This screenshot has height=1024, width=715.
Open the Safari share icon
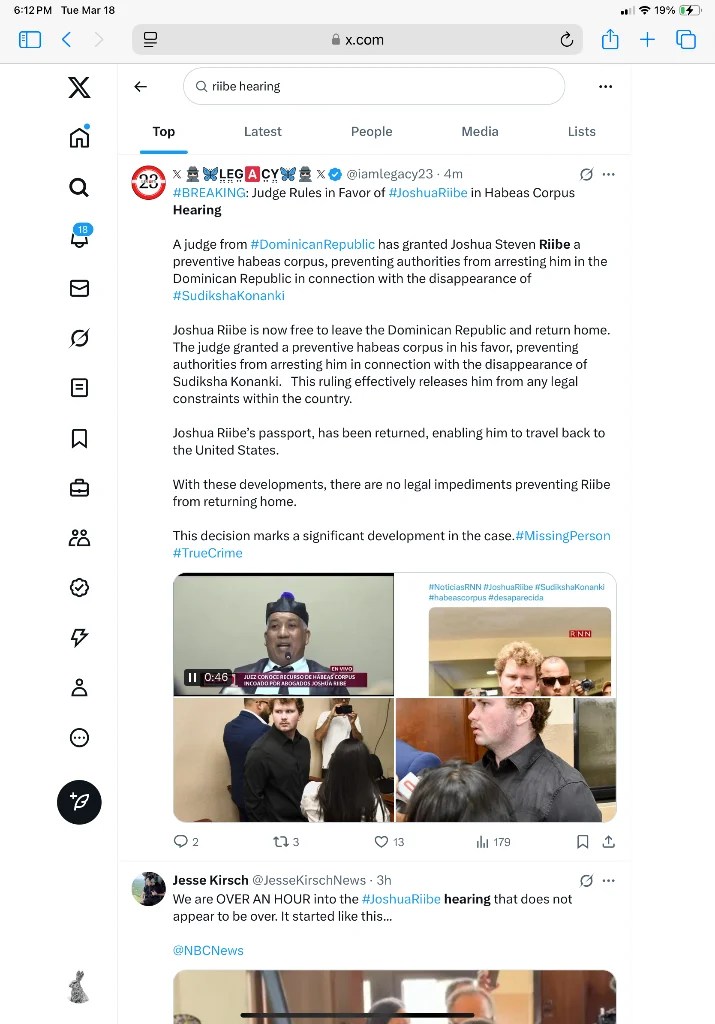coord(610,39)
